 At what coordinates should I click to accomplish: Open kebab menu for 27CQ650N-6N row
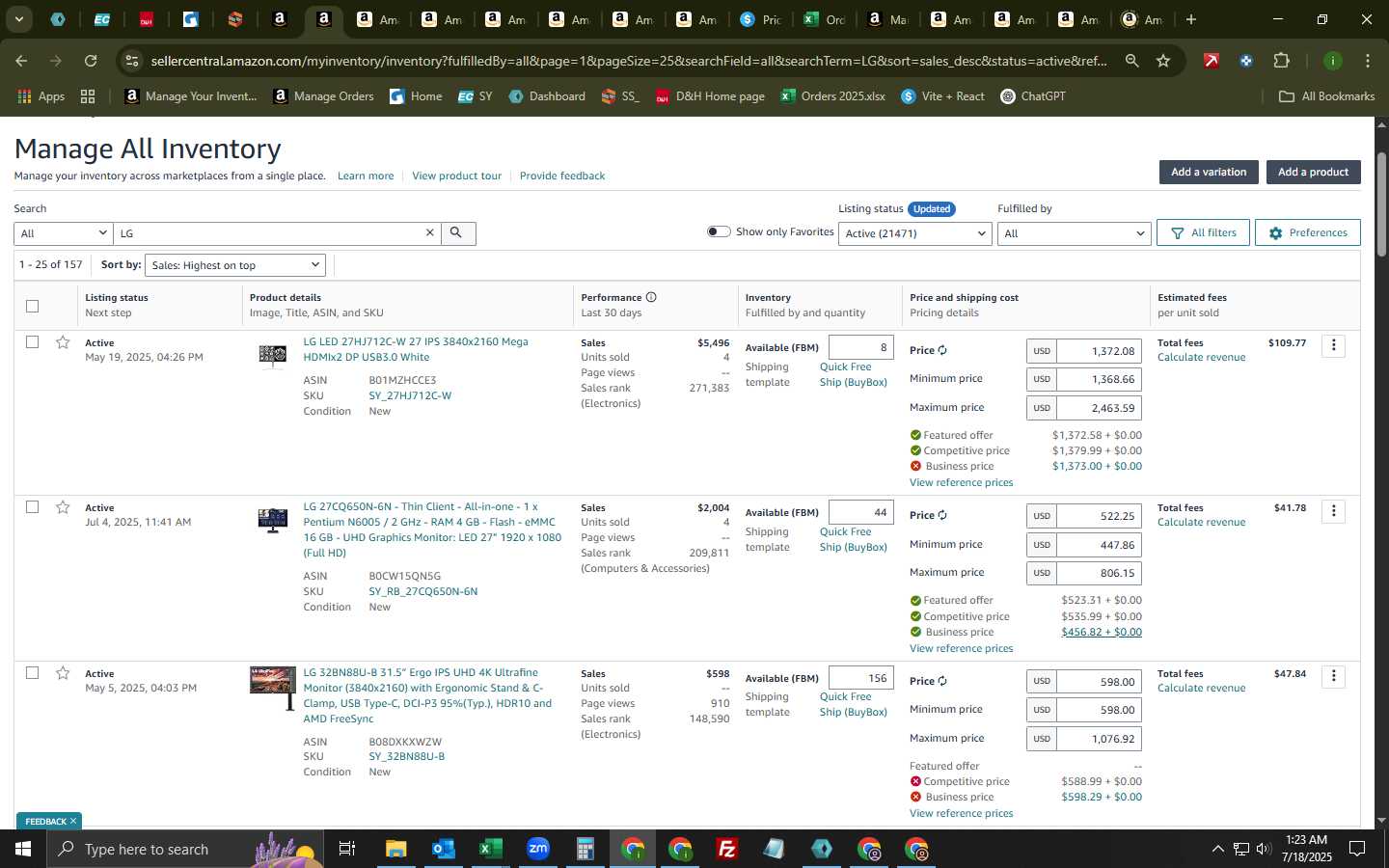[1333, 511]
